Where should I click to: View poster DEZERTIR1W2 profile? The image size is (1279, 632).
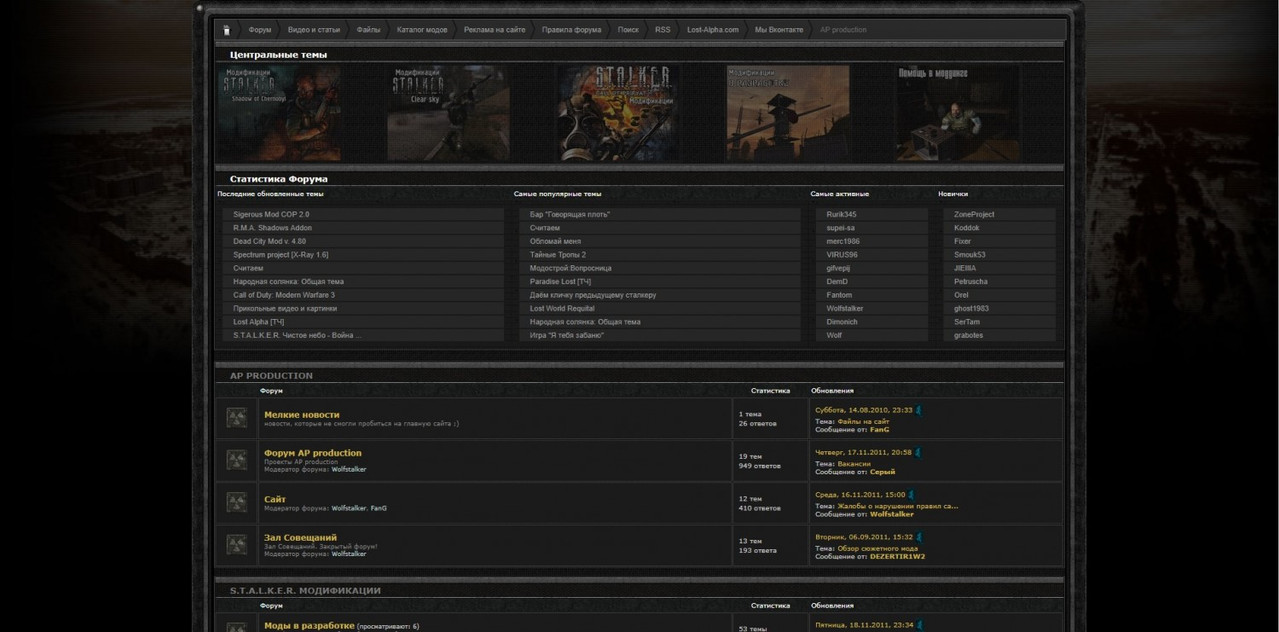click(897, 556)
